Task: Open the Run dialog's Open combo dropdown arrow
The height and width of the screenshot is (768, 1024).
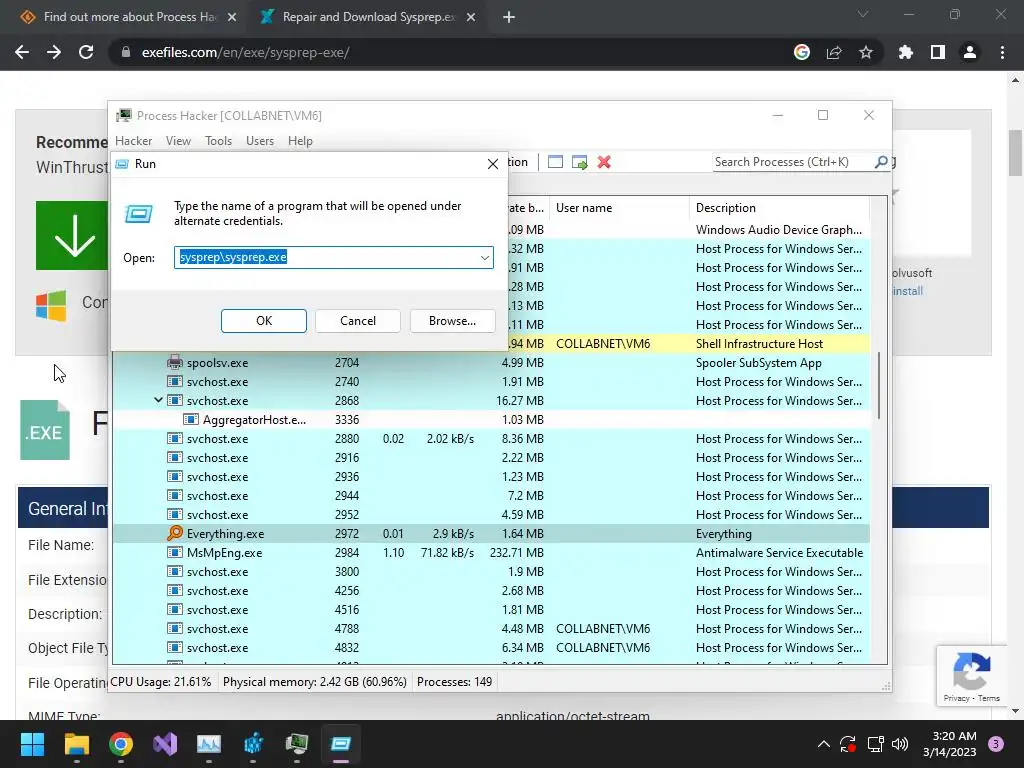Action: [485, 257]
